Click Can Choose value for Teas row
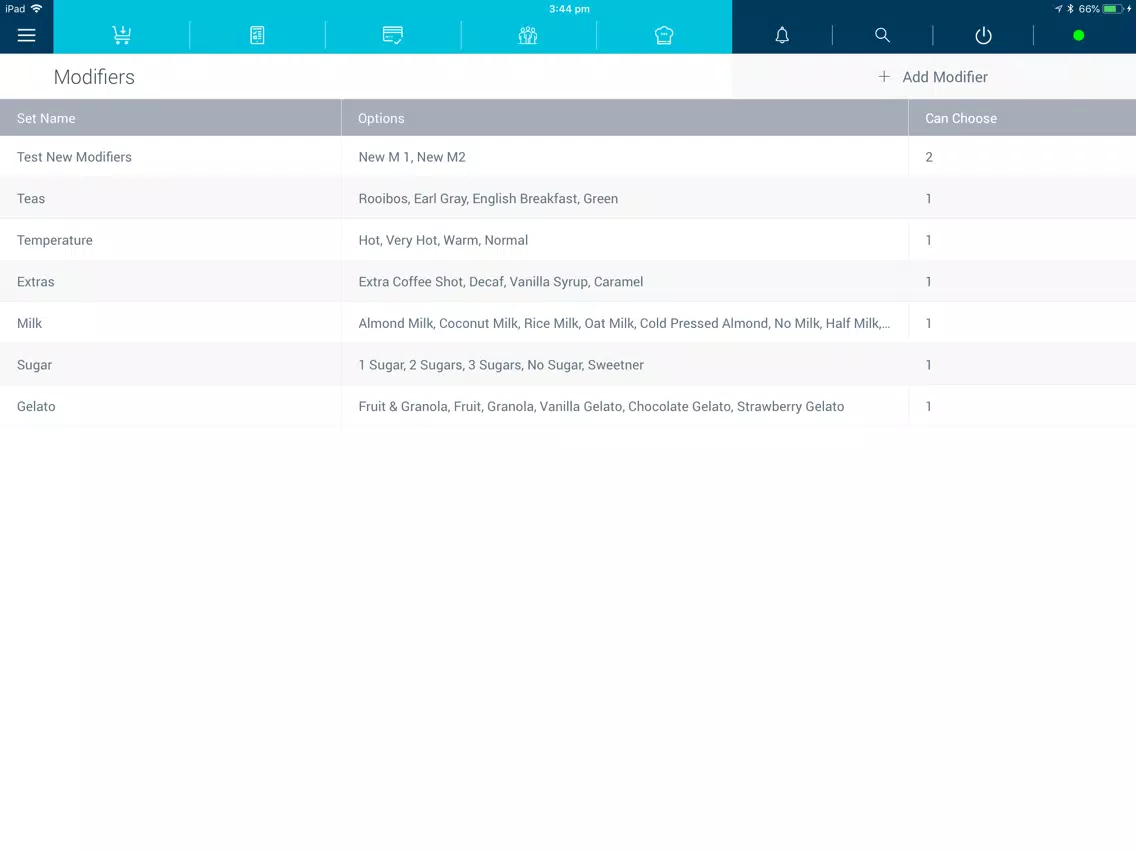 pos(929,199)
